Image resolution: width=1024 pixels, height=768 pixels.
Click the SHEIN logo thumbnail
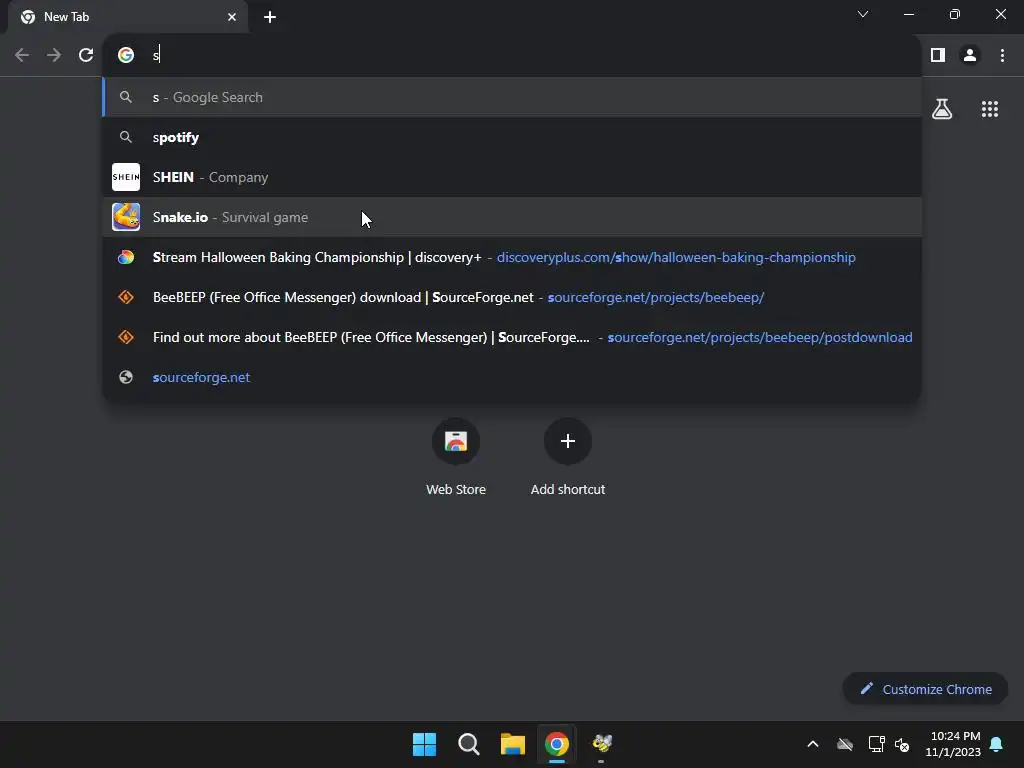coord(126,177)
